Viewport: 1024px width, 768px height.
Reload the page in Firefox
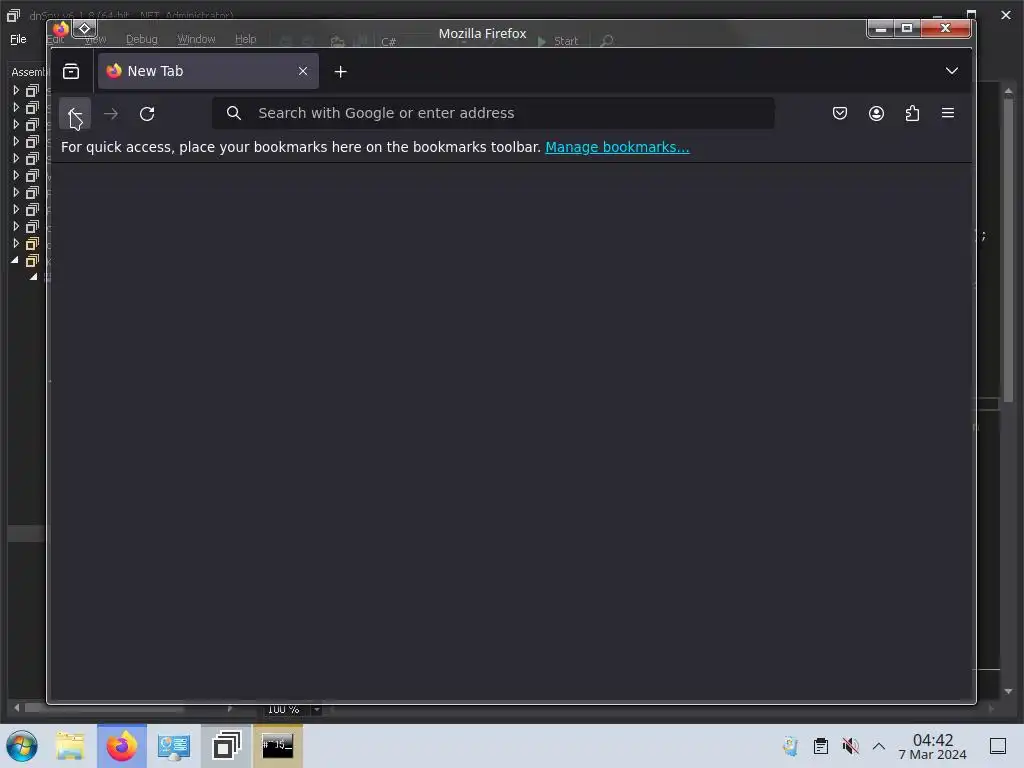[147, 114]
